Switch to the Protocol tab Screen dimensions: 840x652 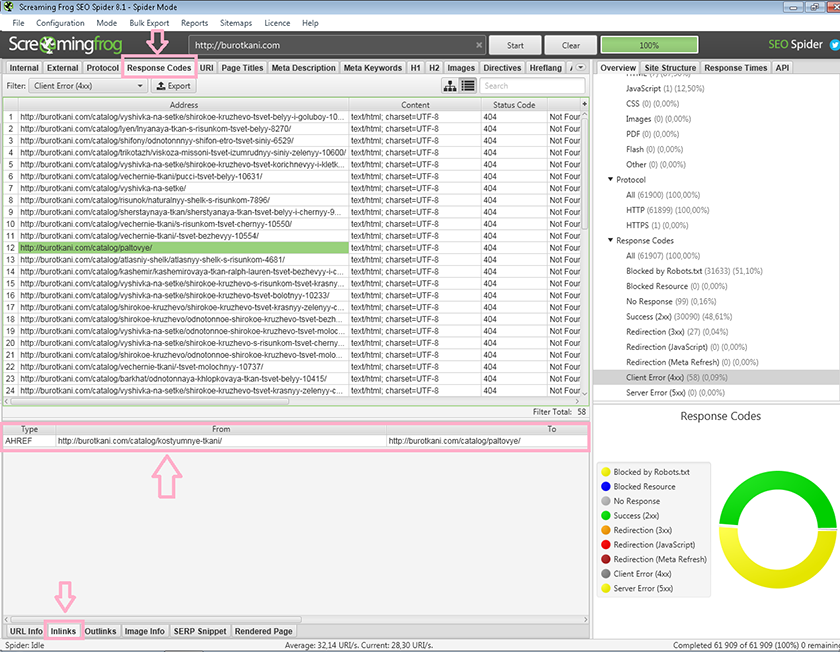tap(102, 68)
